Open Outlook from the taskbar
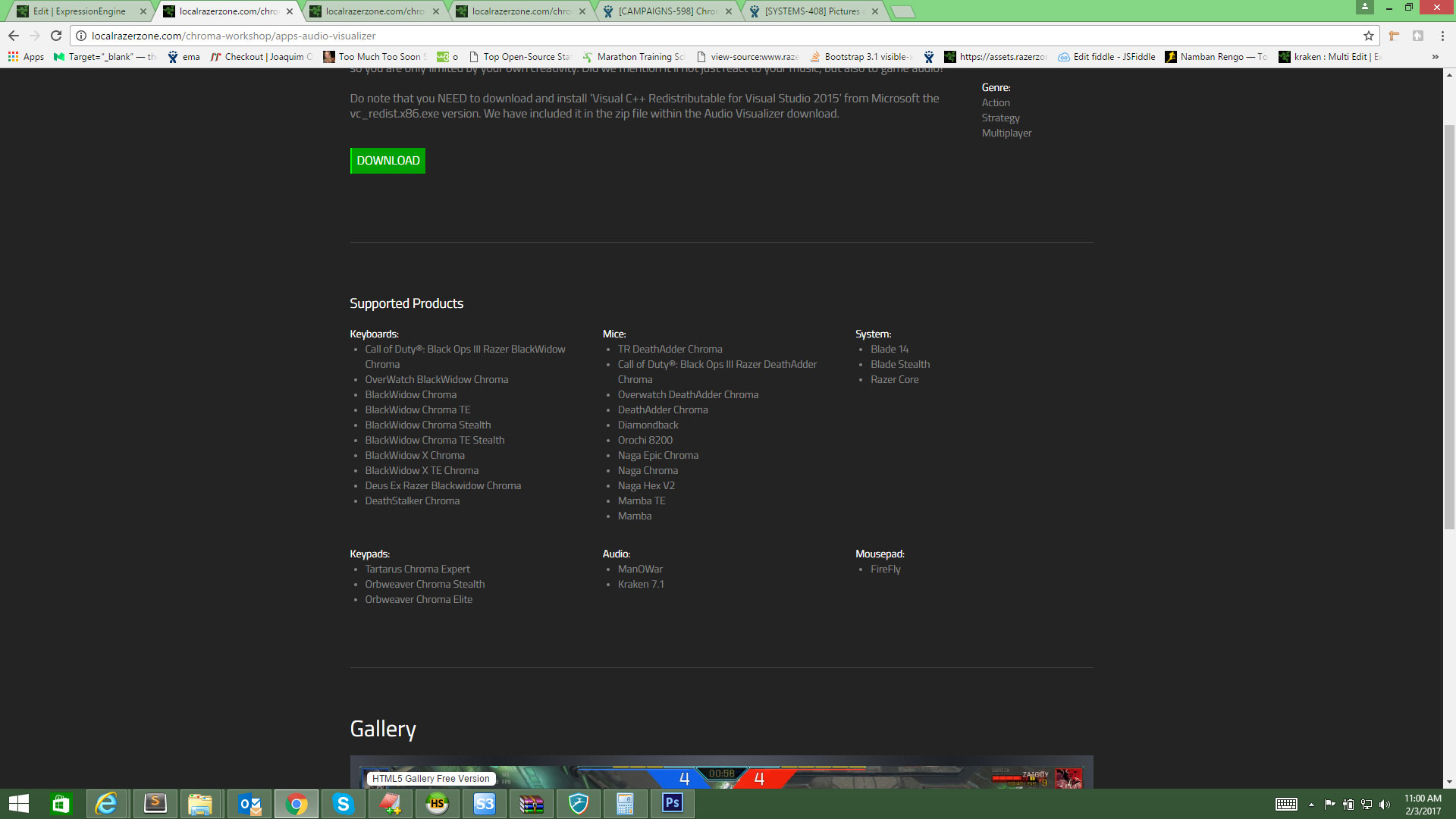Viewport: 1456px width, 819px height. point(249,804)
